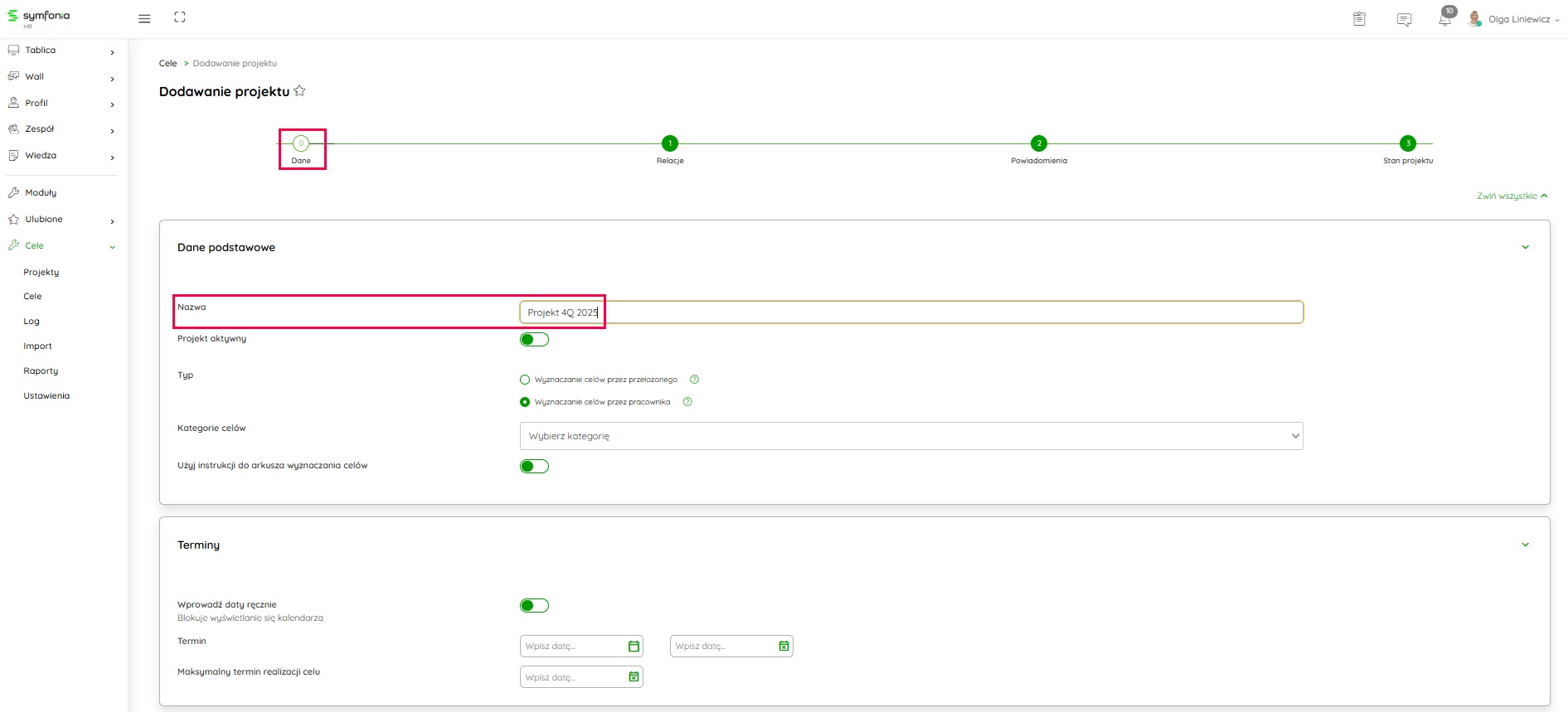Open 'Projekty' in the sidebar
This screenshot has width=1568, height=712.
[x=41, y=272]
